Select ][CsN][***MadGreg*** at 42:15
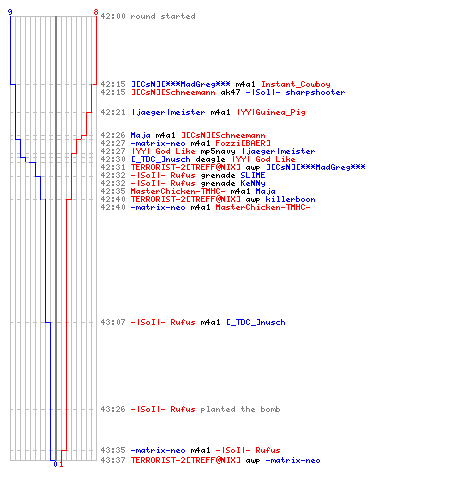This screenshot has height=500, width=450. pyautogui.click(x=180, y=84)
